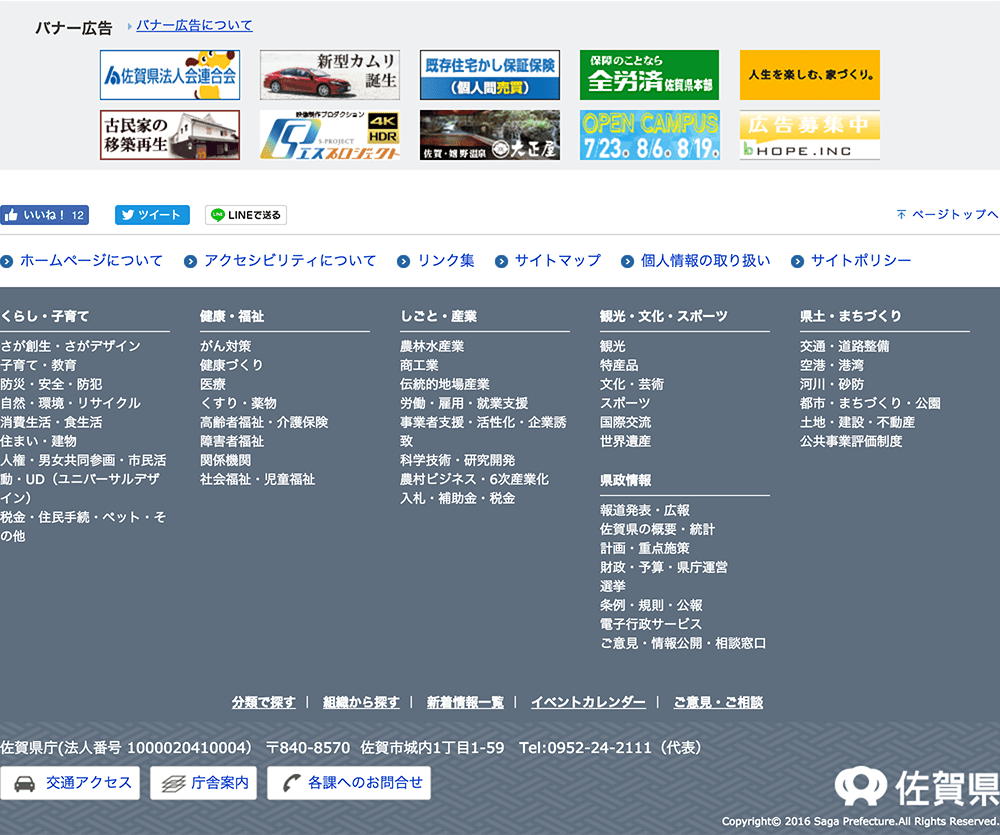Screen dimensions: 1000x835
Task: Click the 全労済 green banner
Action: [649, 75]
